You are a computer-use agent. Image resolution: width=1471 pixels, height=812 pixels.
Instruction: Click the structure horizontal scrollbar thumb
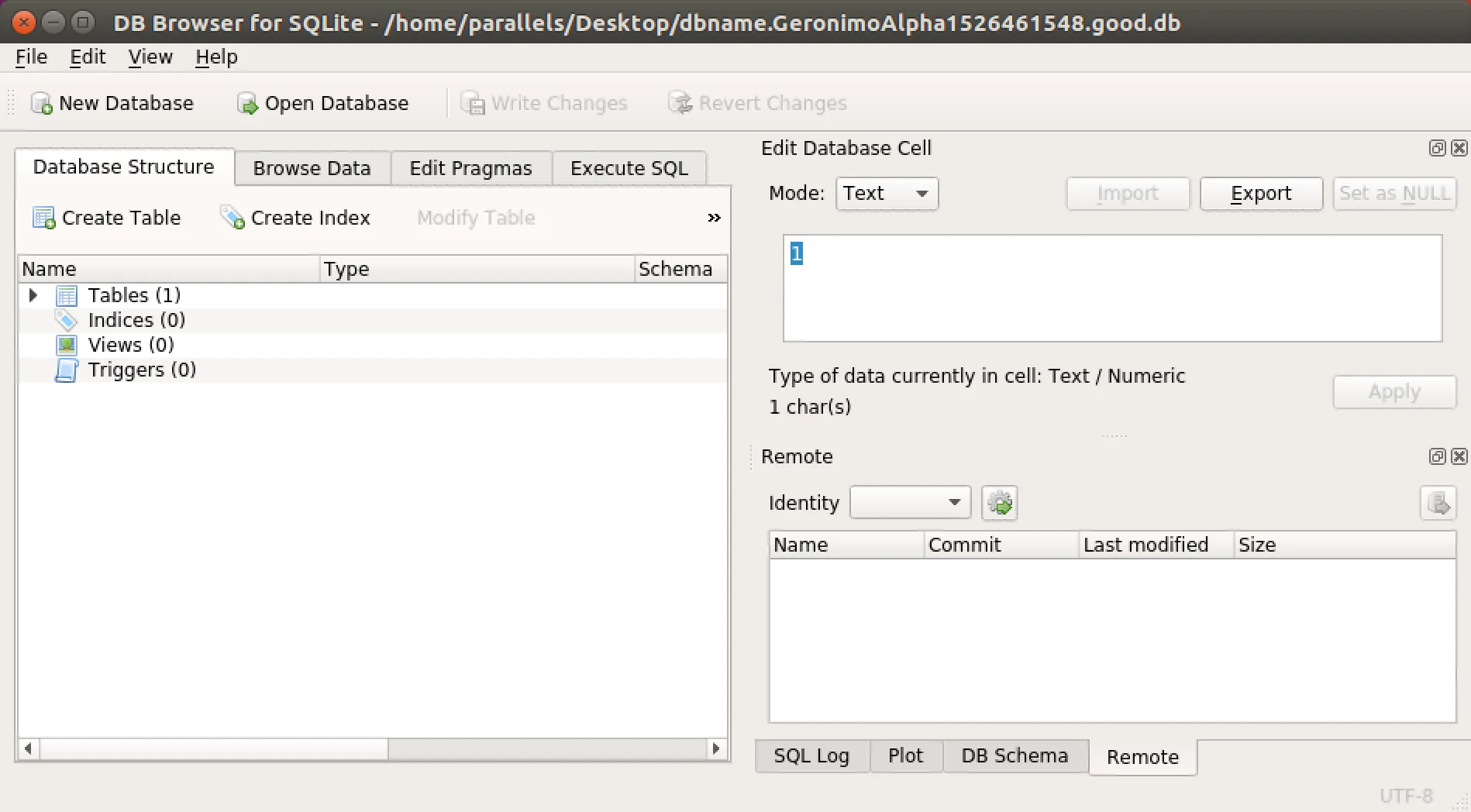[x=214, y=748]
